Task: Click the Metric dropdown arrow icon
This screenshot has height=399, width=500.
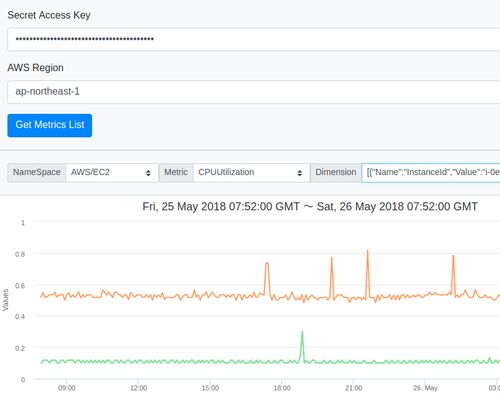Action: pos(300,173)
